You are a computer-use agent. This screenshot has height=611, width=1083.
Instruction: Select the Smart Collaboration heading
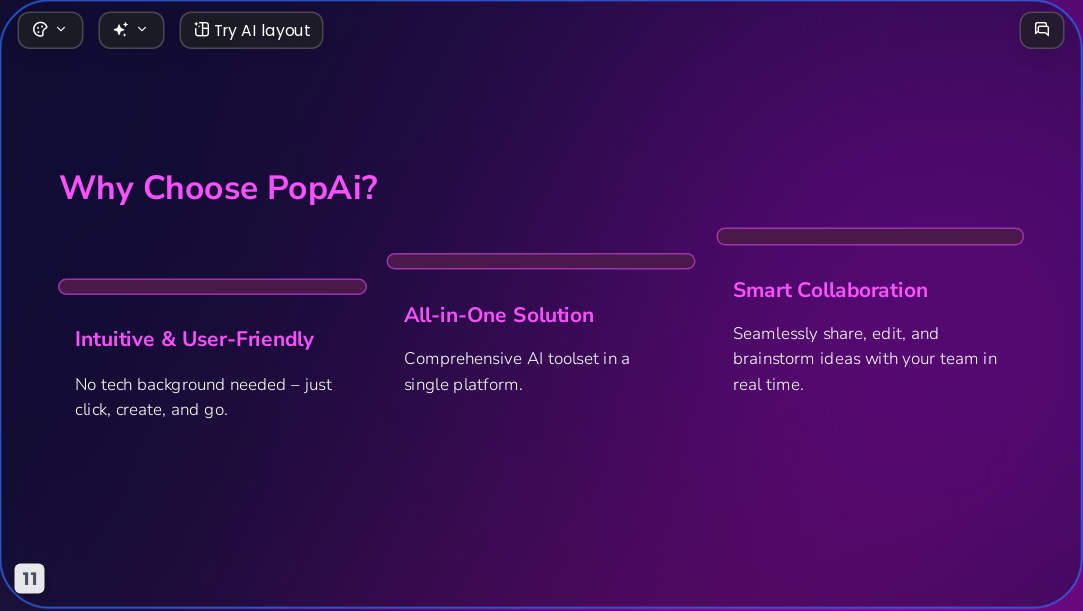point(830,290)
